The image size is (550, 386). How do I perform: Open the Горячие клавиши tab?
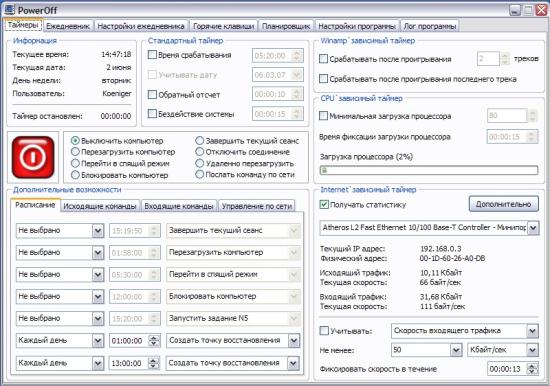223,26
